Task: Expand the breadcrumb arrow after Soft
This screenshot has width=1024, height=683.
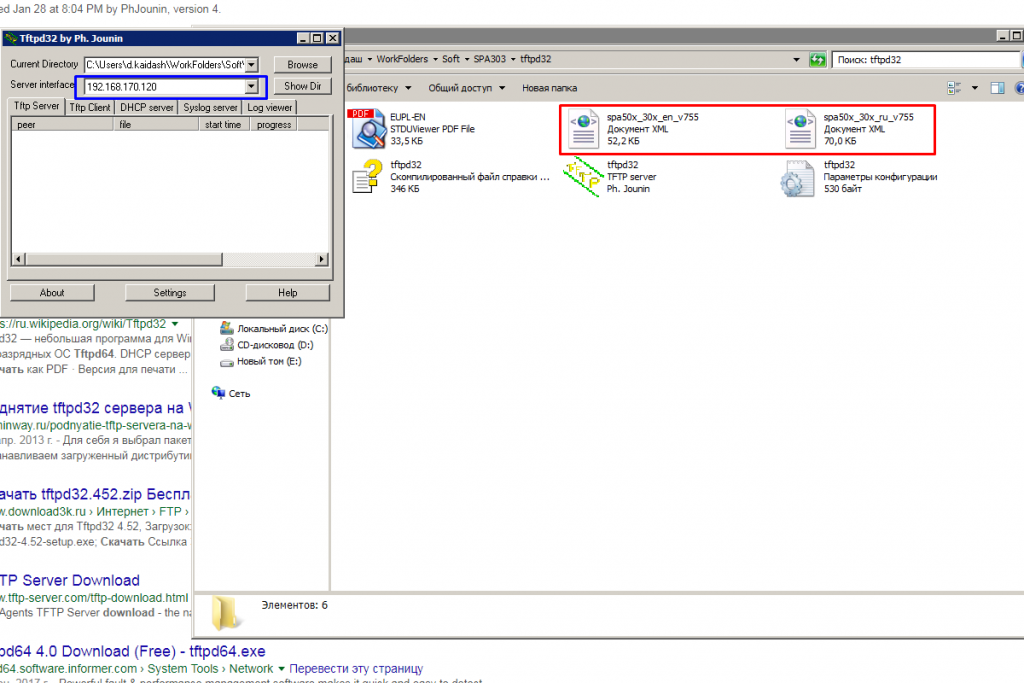Action: click(466, 59)
